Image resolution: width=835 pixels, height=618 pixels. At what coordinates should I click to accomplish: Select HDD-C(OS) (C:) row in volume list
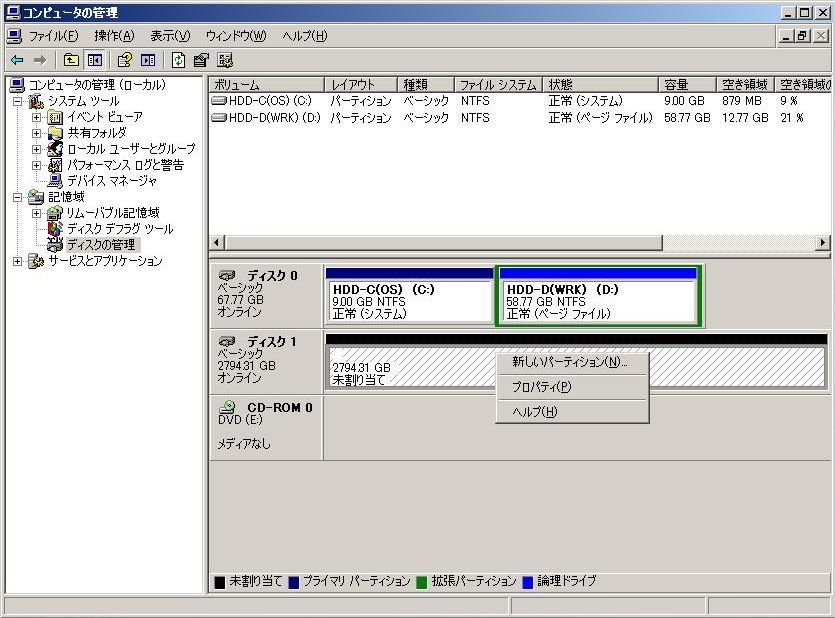pyautogui.click(x=519, y=101)
